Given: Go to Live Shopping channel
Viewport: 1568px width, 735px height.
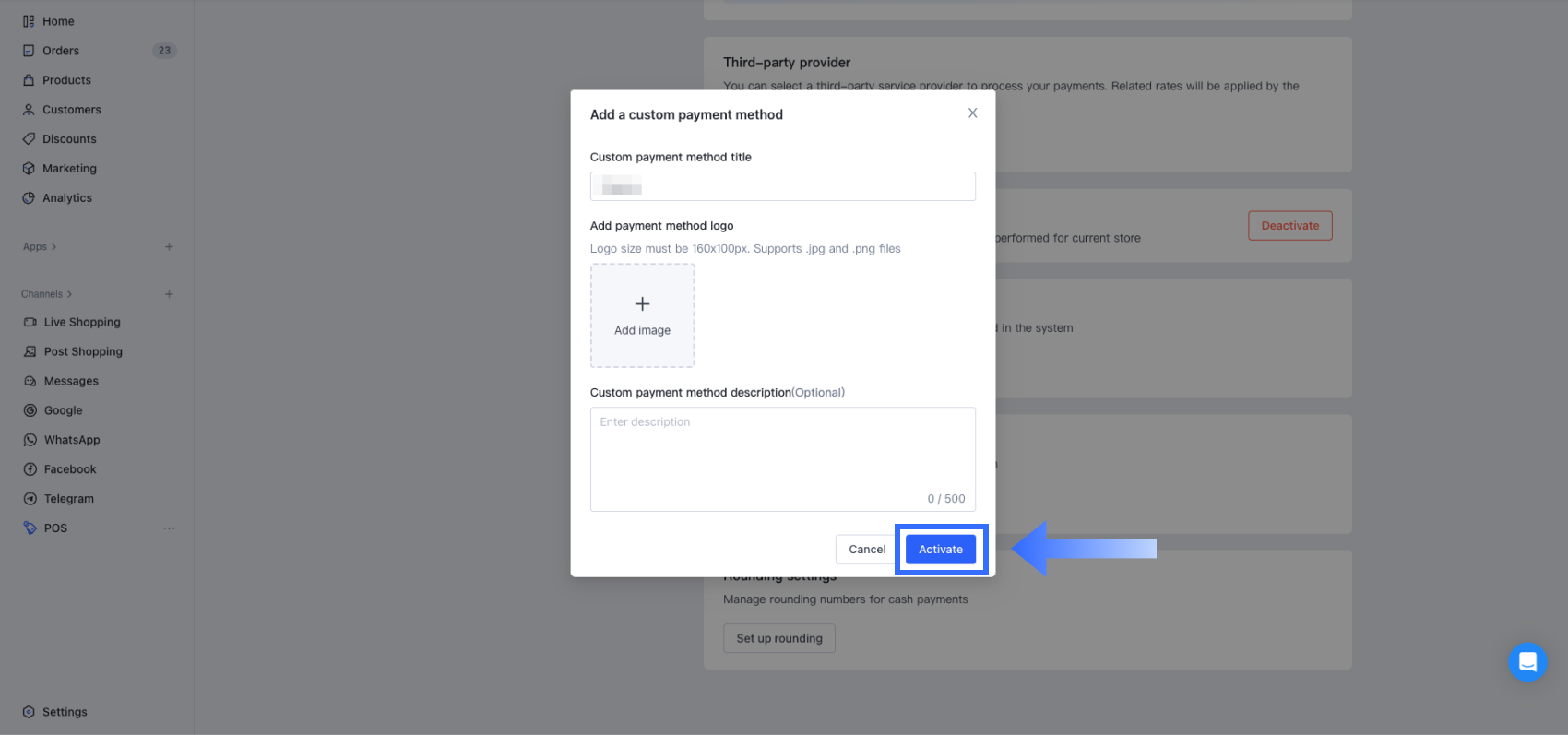Looking at the screenshot, I should [82, 322].
